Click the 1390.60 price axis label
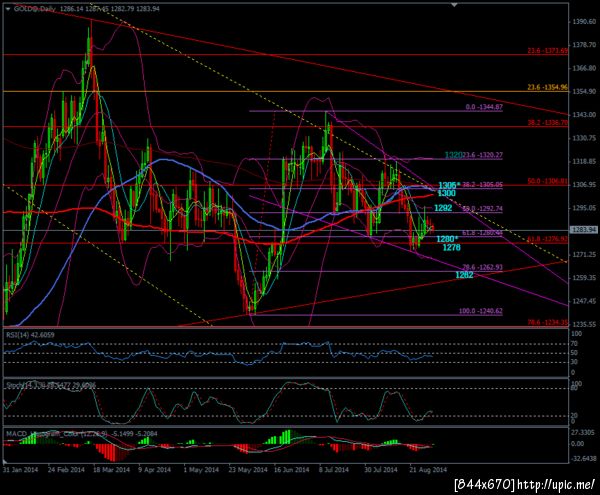This screenshot has height=495, width=600. point(584,22)
